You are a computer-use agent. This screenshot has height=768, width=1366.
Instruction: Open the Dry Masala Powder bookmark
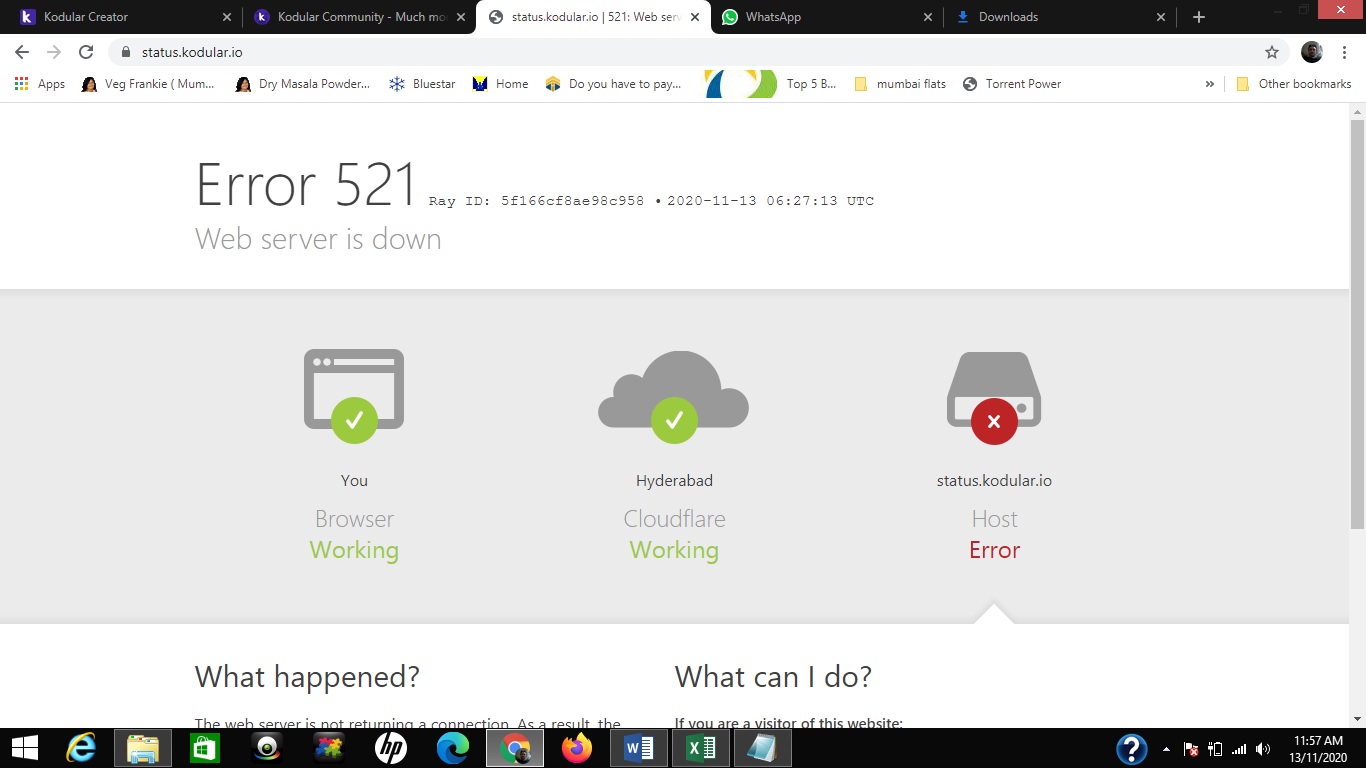pos(303,84)
